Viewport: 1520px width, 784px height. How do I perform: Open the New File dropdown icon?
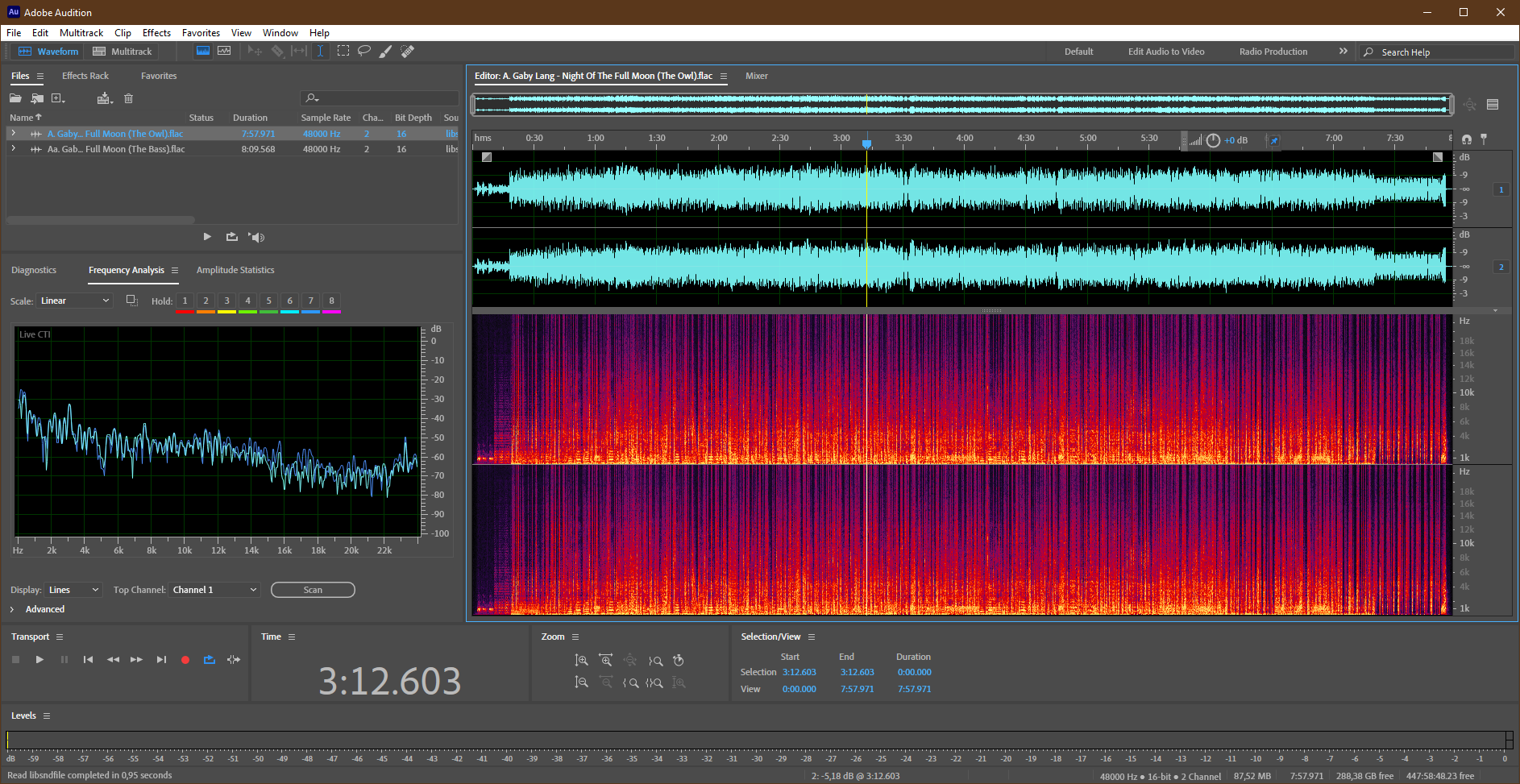click(58, 98)
